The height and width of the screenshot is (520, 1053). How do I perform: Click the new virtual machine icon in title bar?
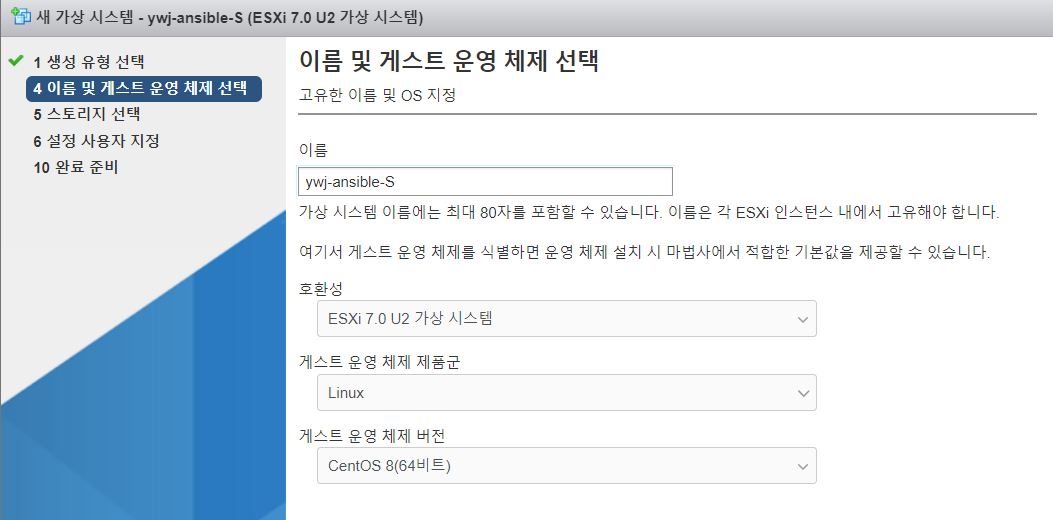point(21,17)
